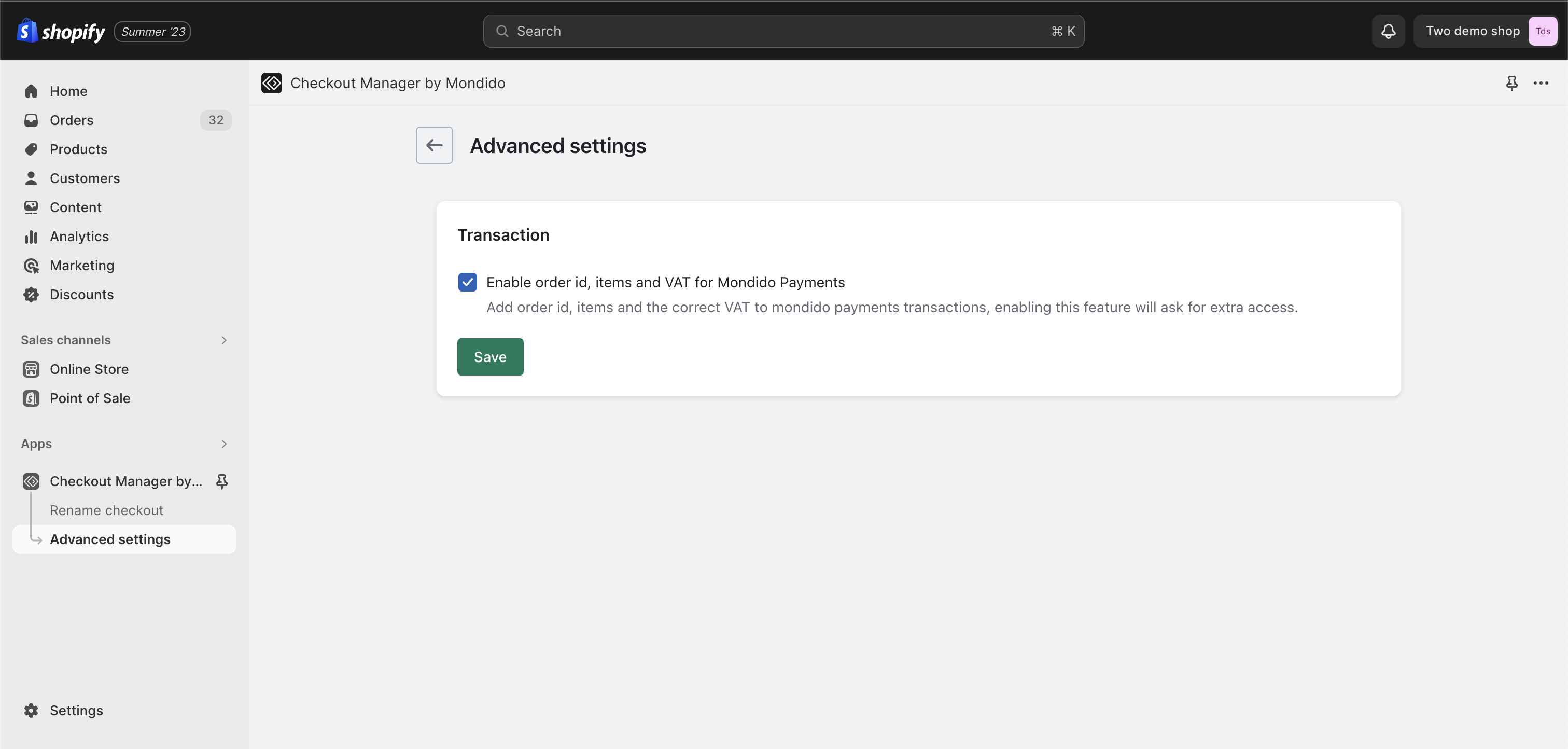Image resolution: width=1568 pixels, height=749 pixels.
Task: Go back with the arrow button
Action: click(x=434, y=145)
